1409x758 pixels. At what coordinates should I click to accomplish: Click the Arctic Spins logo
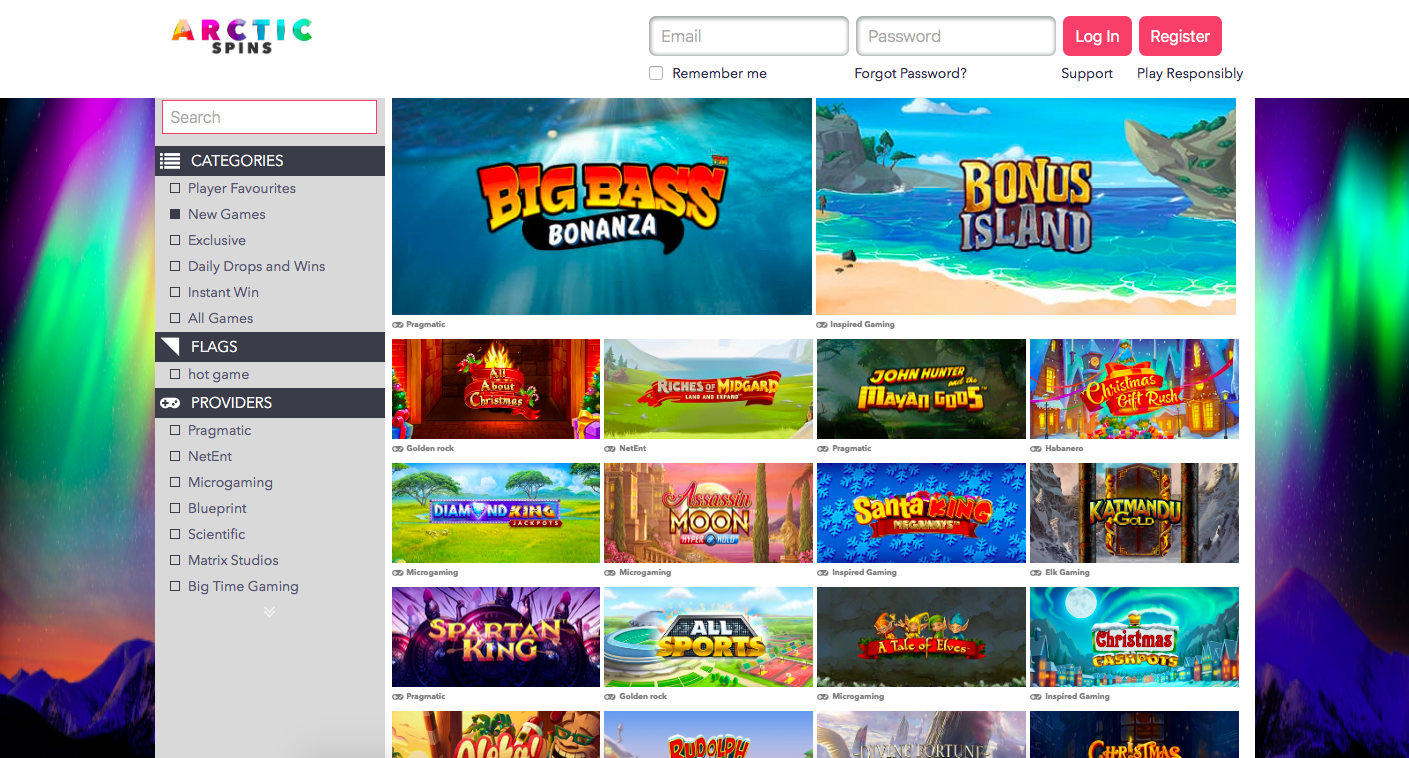(x=242, y=35)
